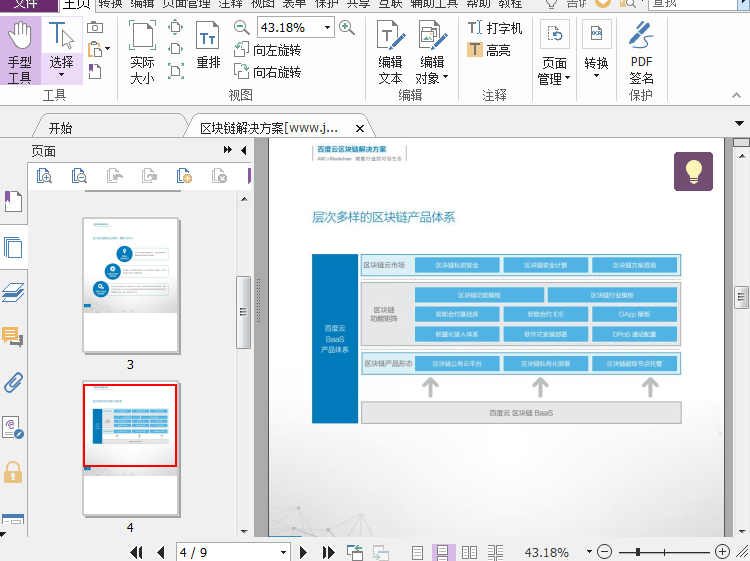Open the page number dropdown arrow
This screenshot has height=561, width=750.
[283, 552]
